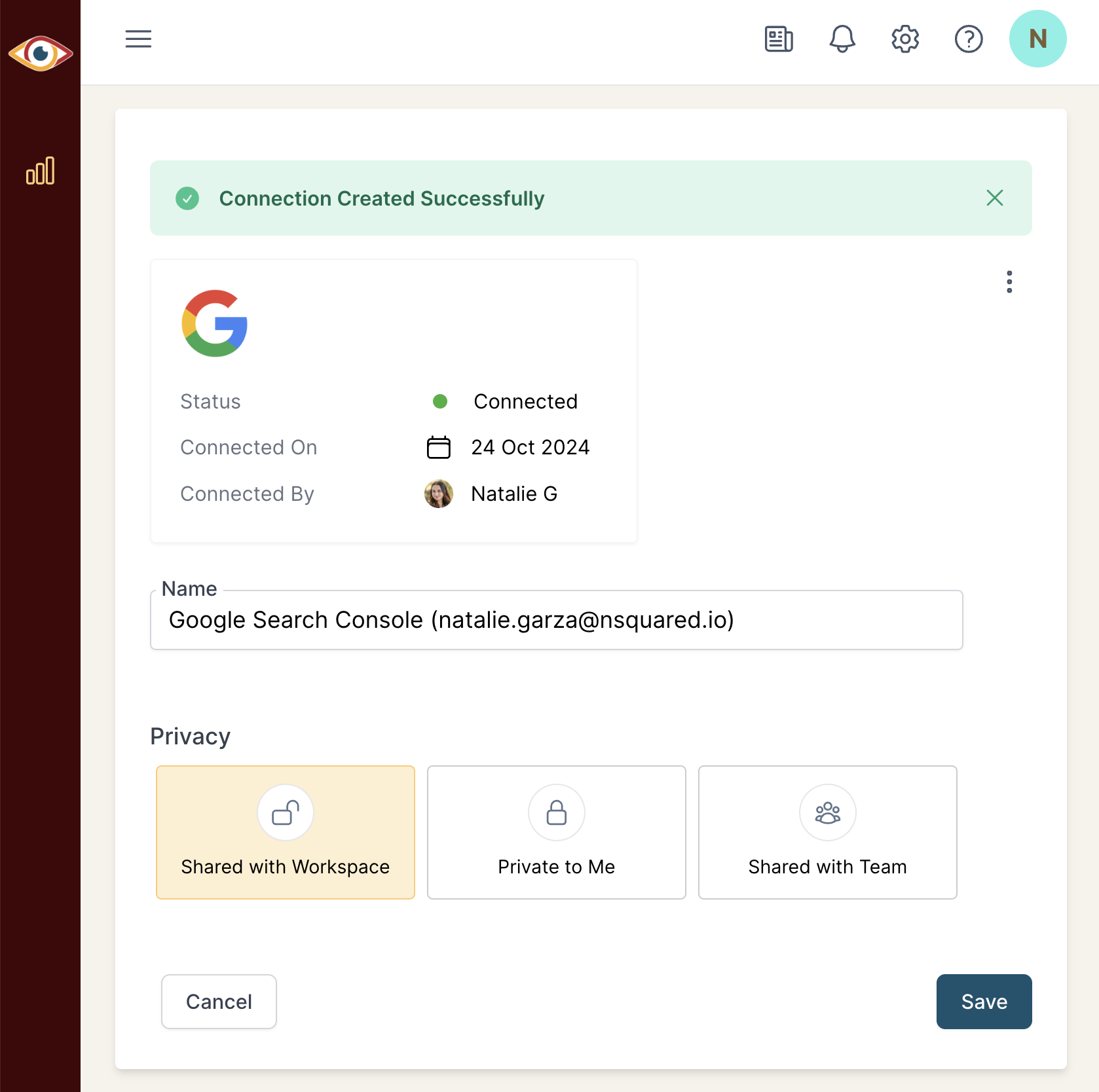1099x1092 pixels.
Task: Open the three-dot connection options menu
Action: coord(1009,282)
